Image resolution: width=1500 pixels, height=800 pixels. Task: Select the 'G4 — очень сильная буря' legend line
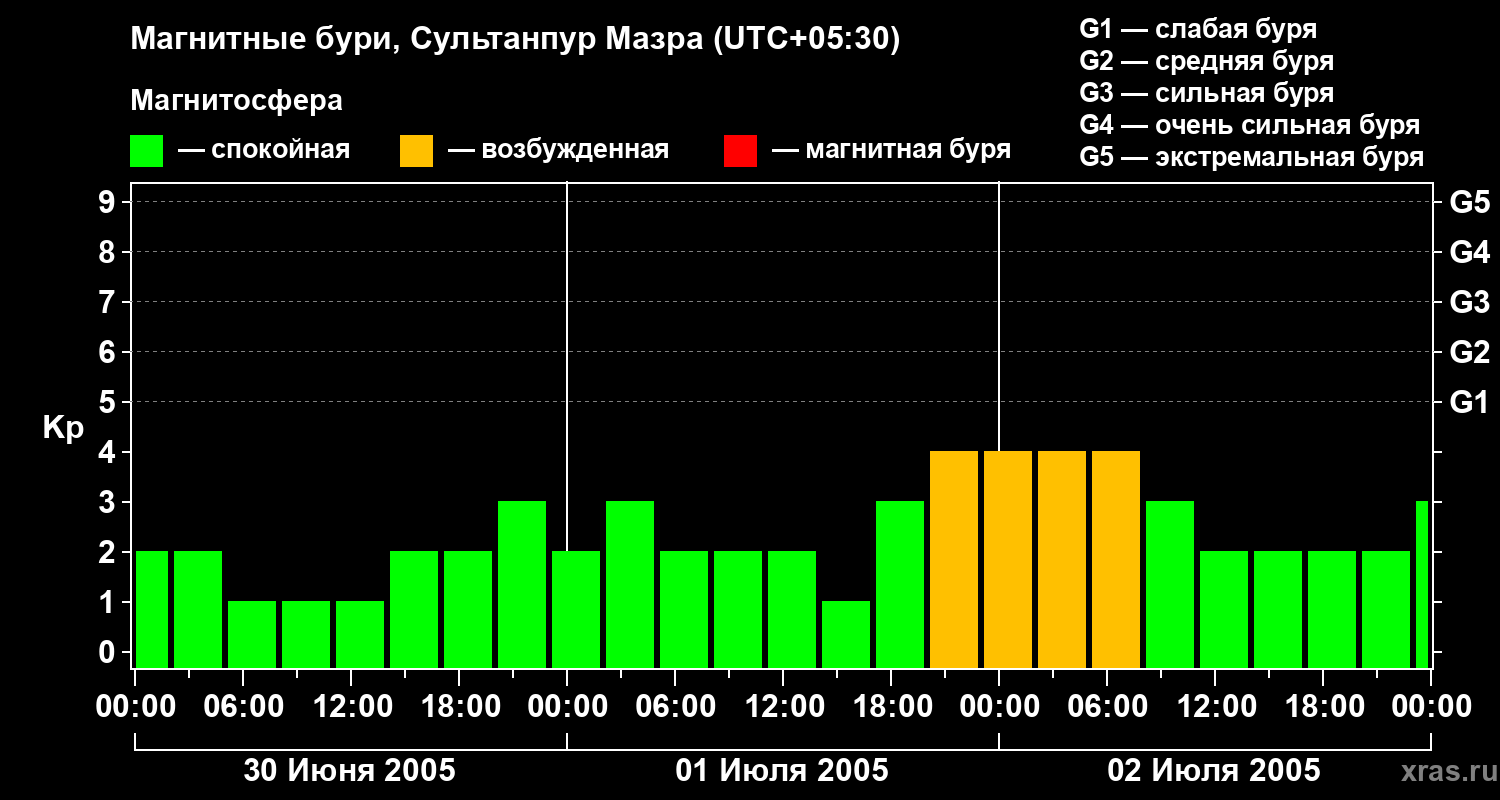coord(1250,125)
